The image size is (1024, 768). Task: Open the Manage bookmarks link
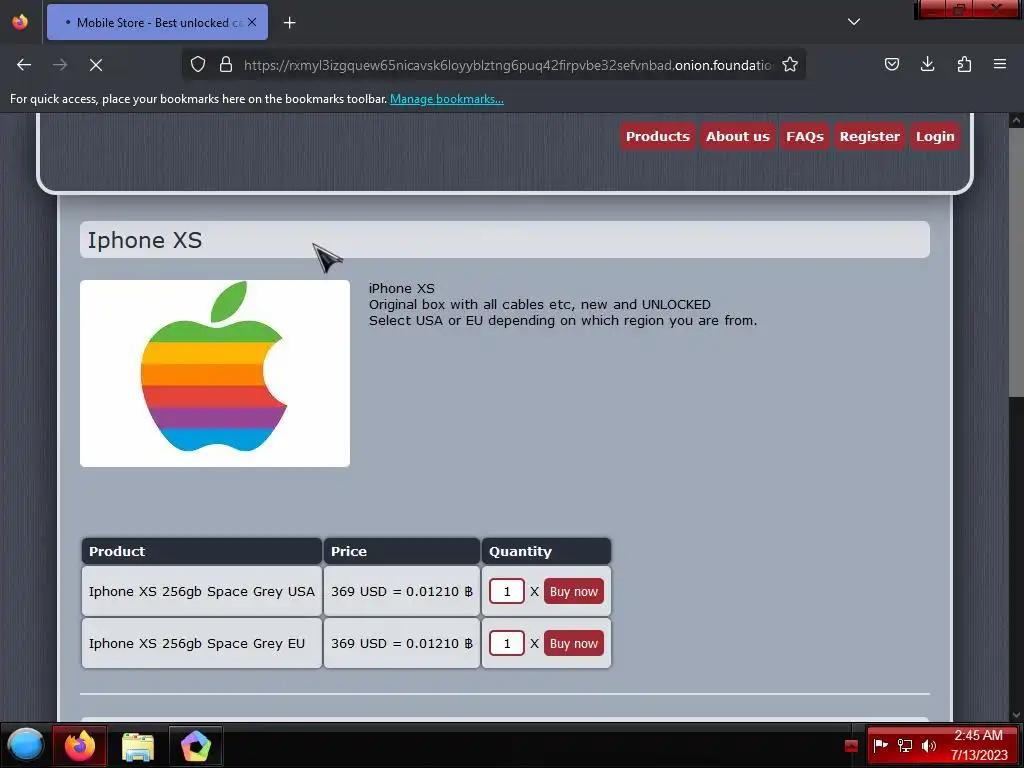(447, 99)
